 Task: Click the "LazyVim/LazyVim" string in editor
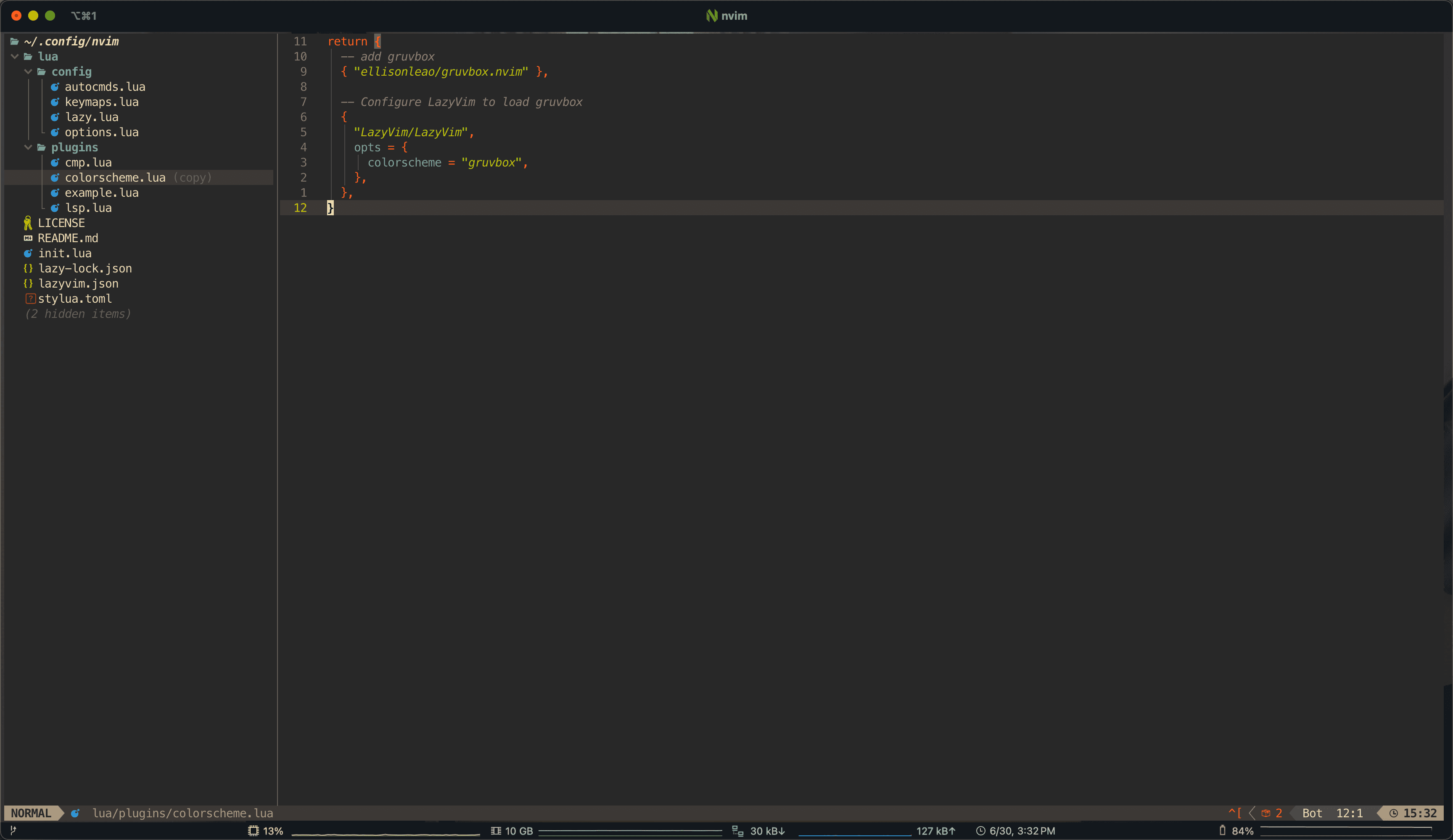click(x=410, y=132)
